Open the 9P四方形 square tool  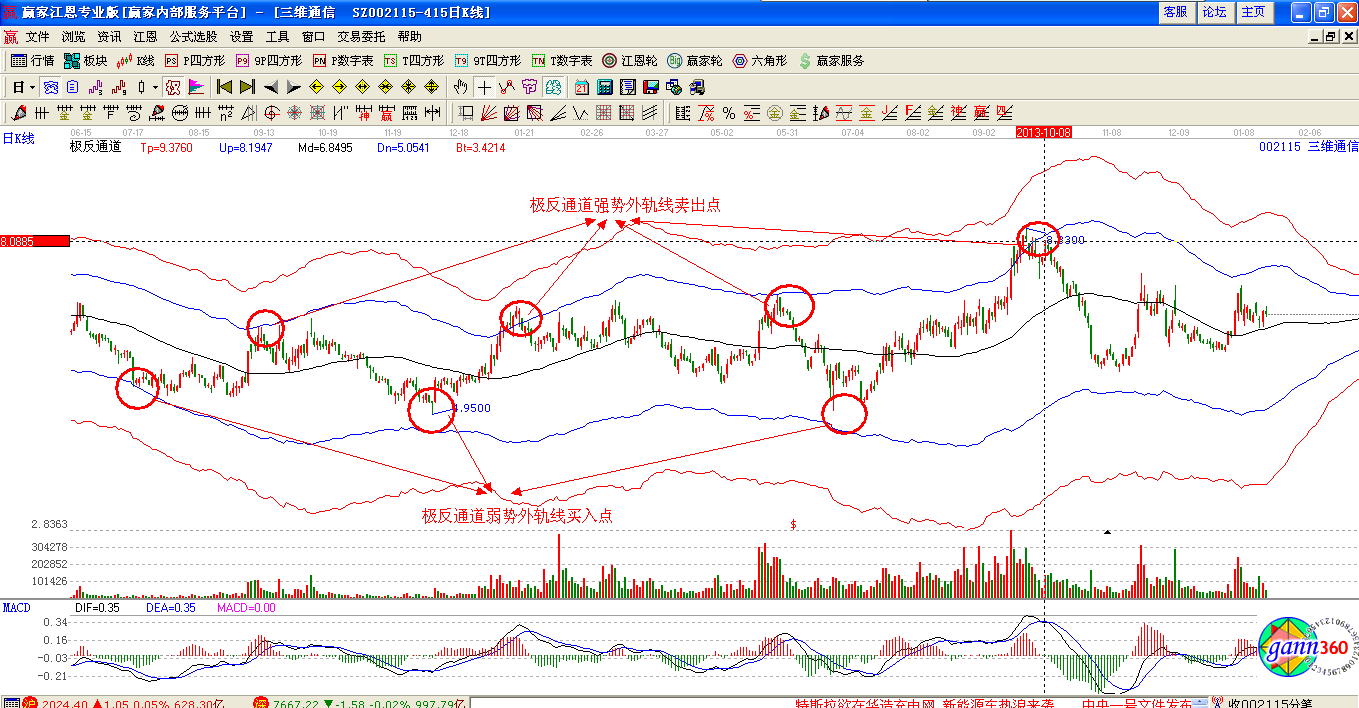(x=268, y=61)
